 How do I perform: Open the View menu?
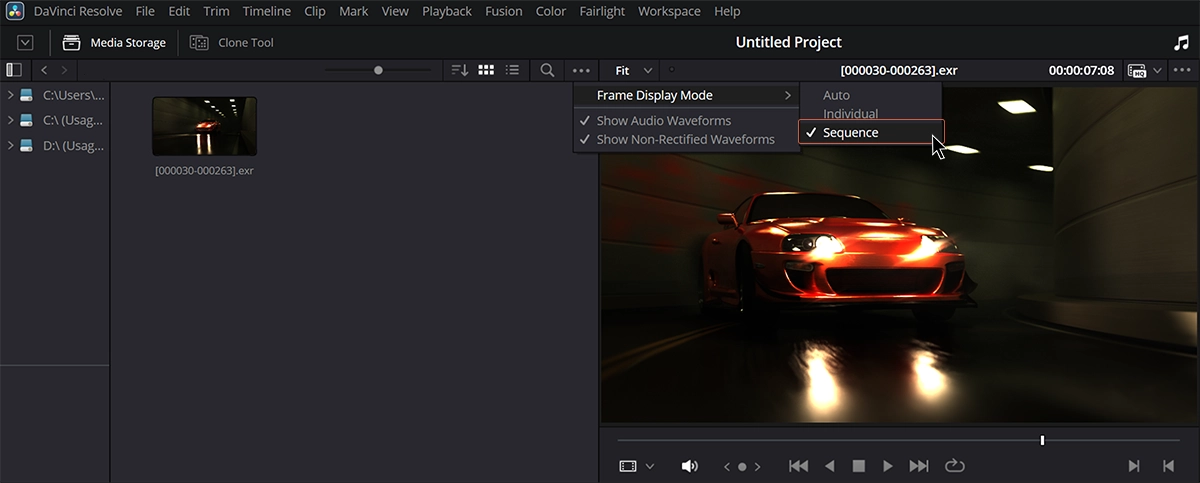coord(395,11)
